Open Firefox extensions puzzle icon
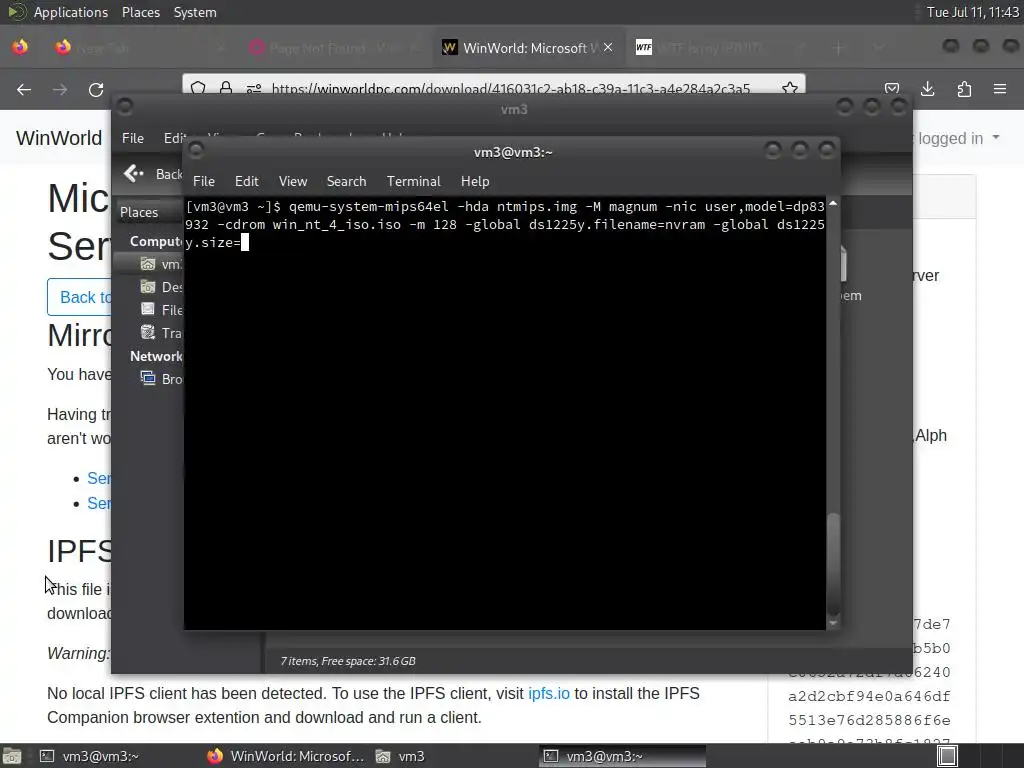 click(x=964, y=89)
